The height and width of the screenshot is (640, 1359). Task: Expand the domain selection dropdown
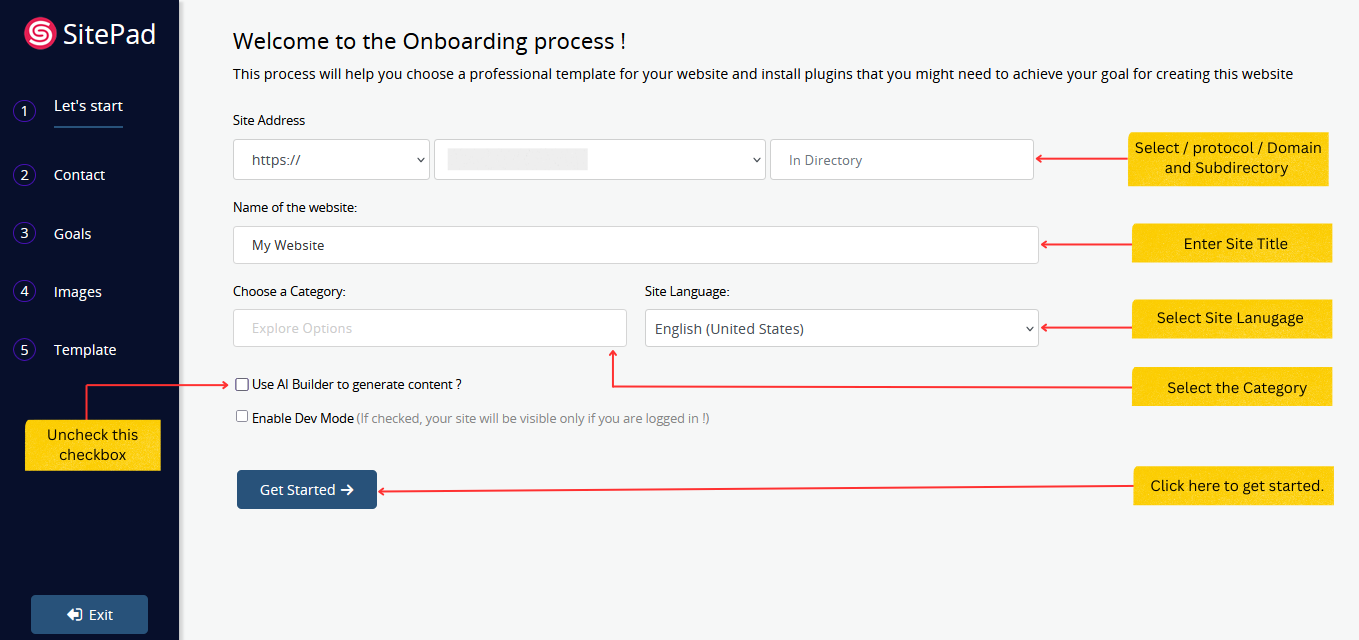pos(599,160)
